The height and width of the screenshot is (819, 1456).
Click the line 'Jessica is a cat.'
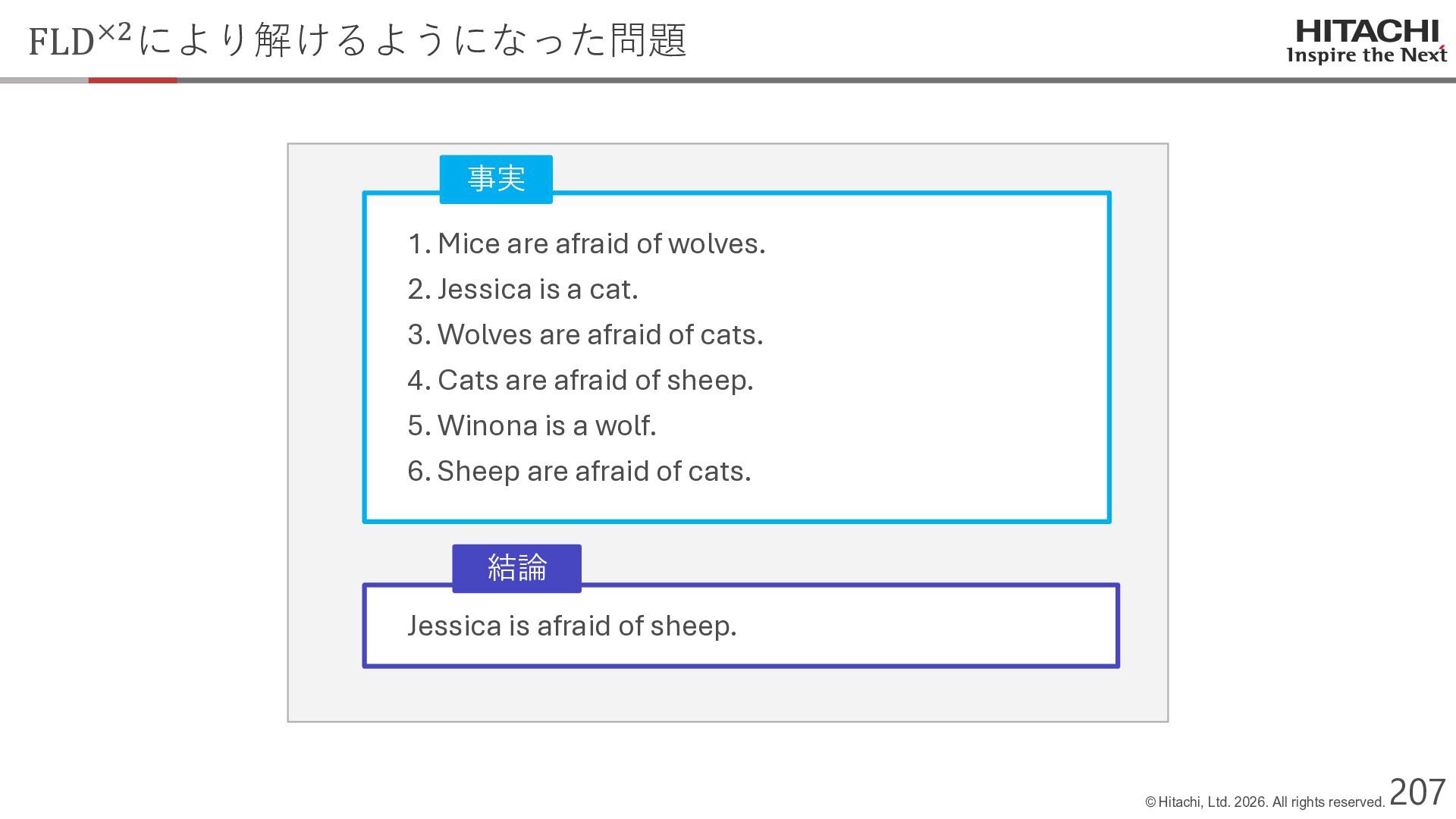tap(522, 289)
